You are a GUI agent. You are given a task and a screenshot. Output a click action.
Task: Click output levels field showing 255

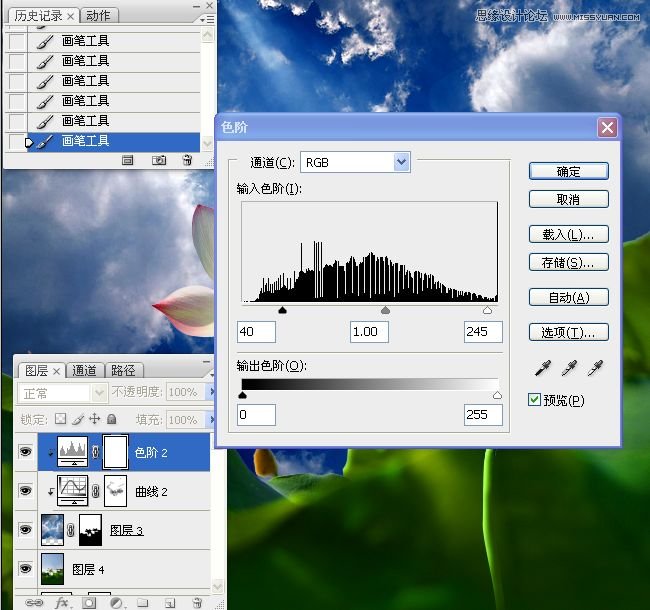[483, 414]
